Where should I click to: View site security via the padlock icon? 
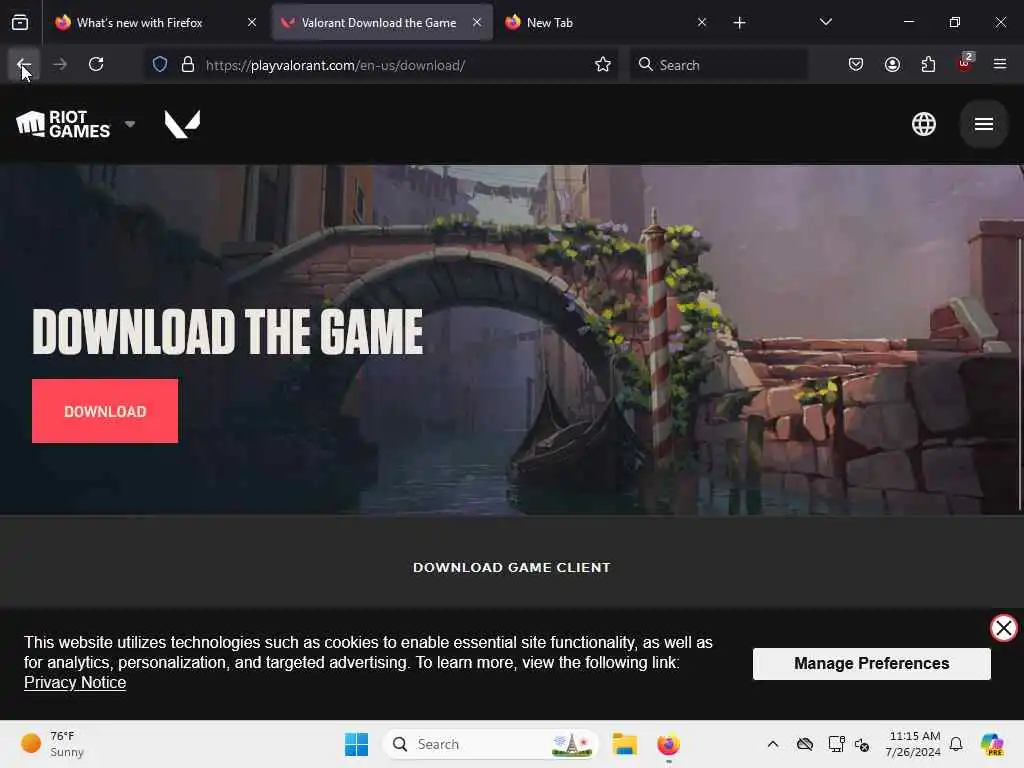click(x=188, y=65)
